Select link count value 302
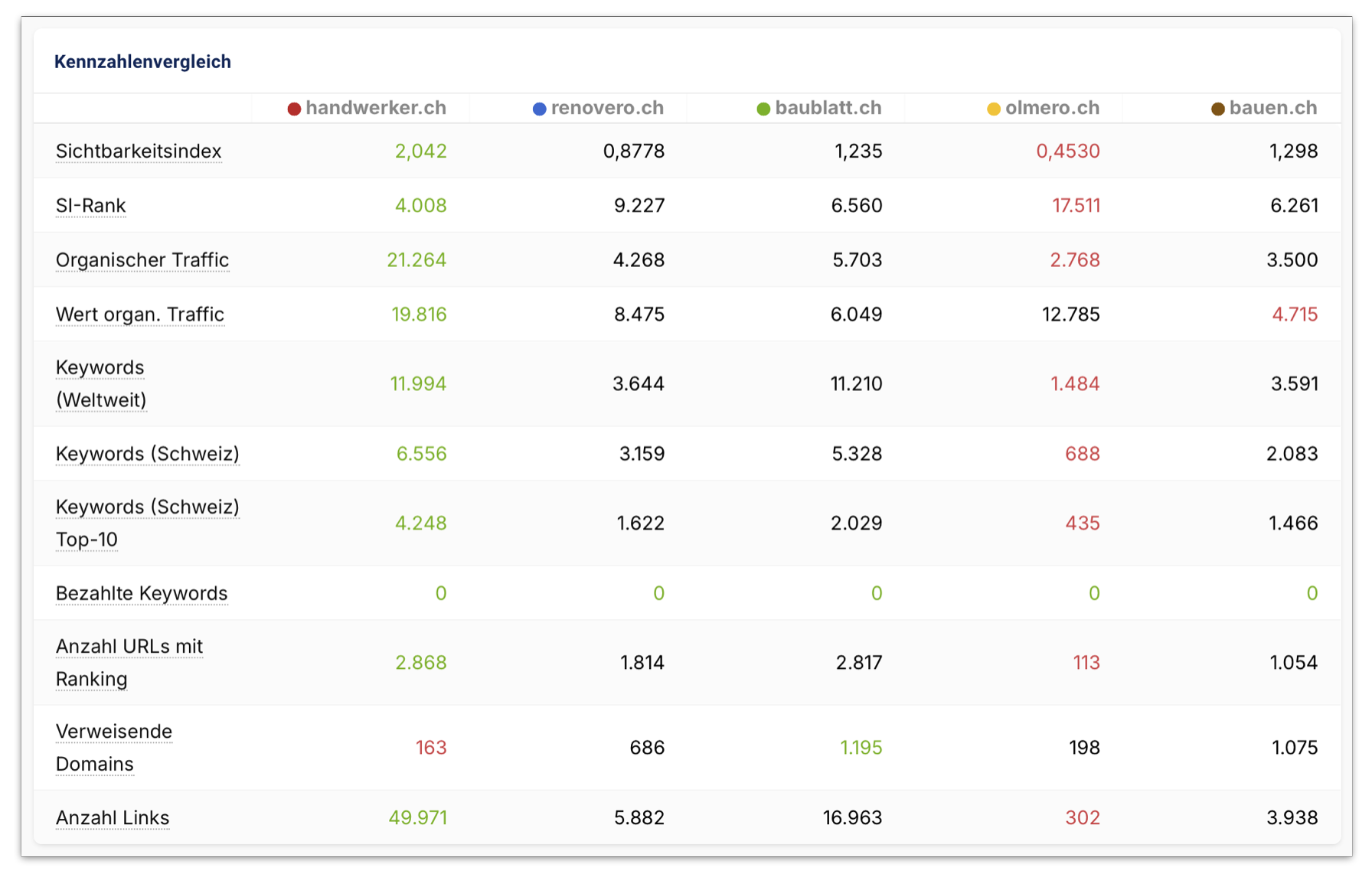The height and width of the screenshot is (874, 1372). click(1083, 818)
